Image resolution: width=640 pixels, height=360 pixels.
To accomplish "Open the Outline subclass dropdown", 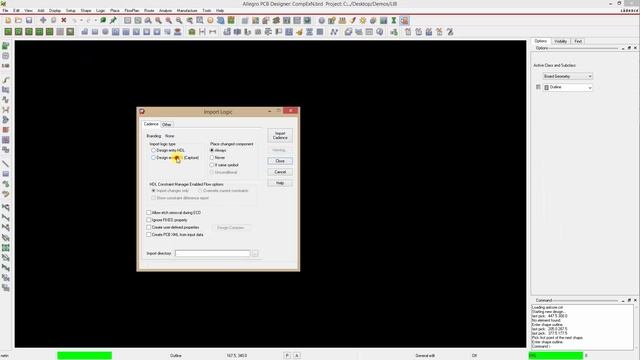I will (x=567, y=87).
